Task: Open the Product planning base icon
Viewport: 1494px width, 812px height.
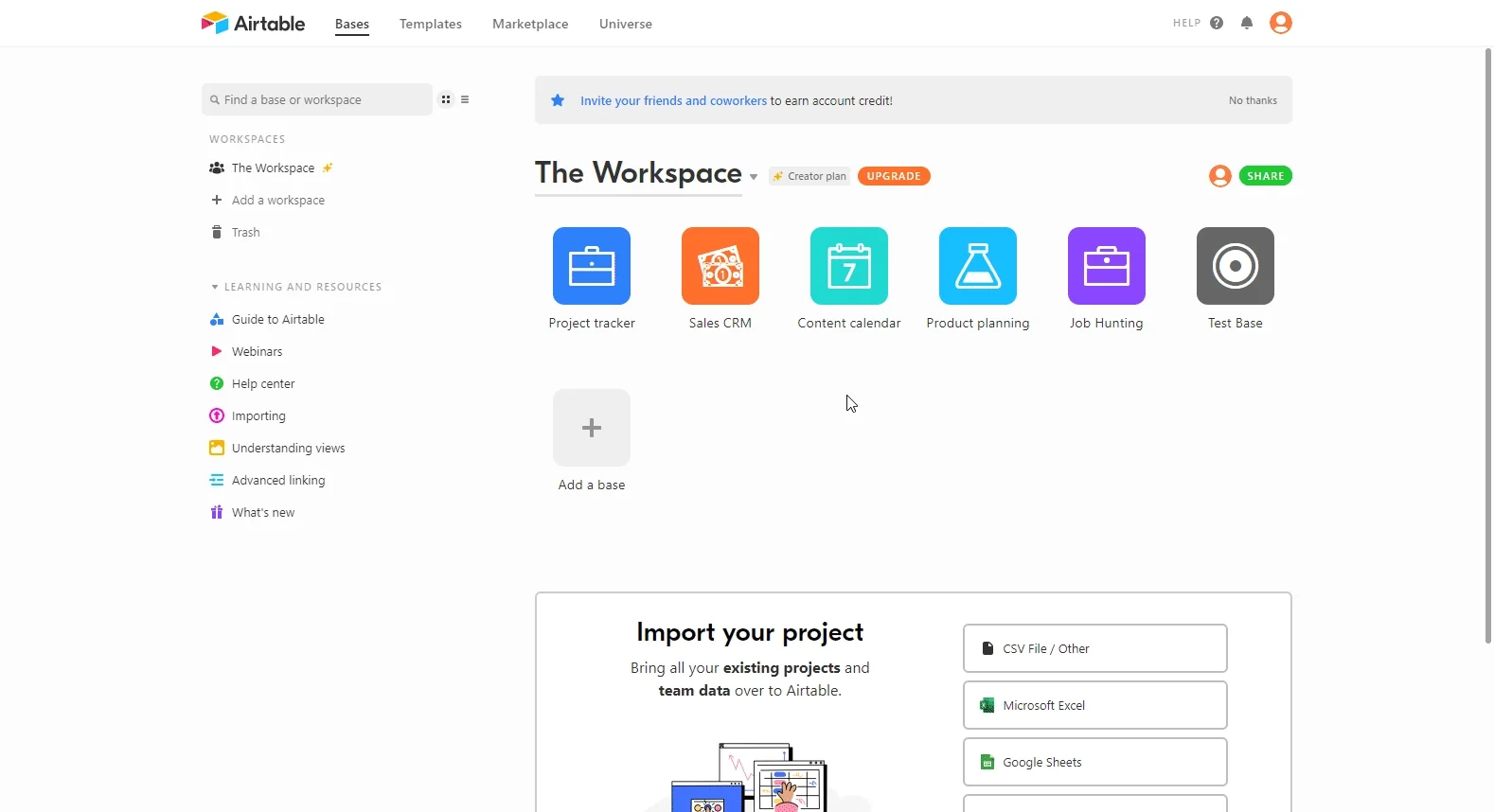Action: coord(978,266)
